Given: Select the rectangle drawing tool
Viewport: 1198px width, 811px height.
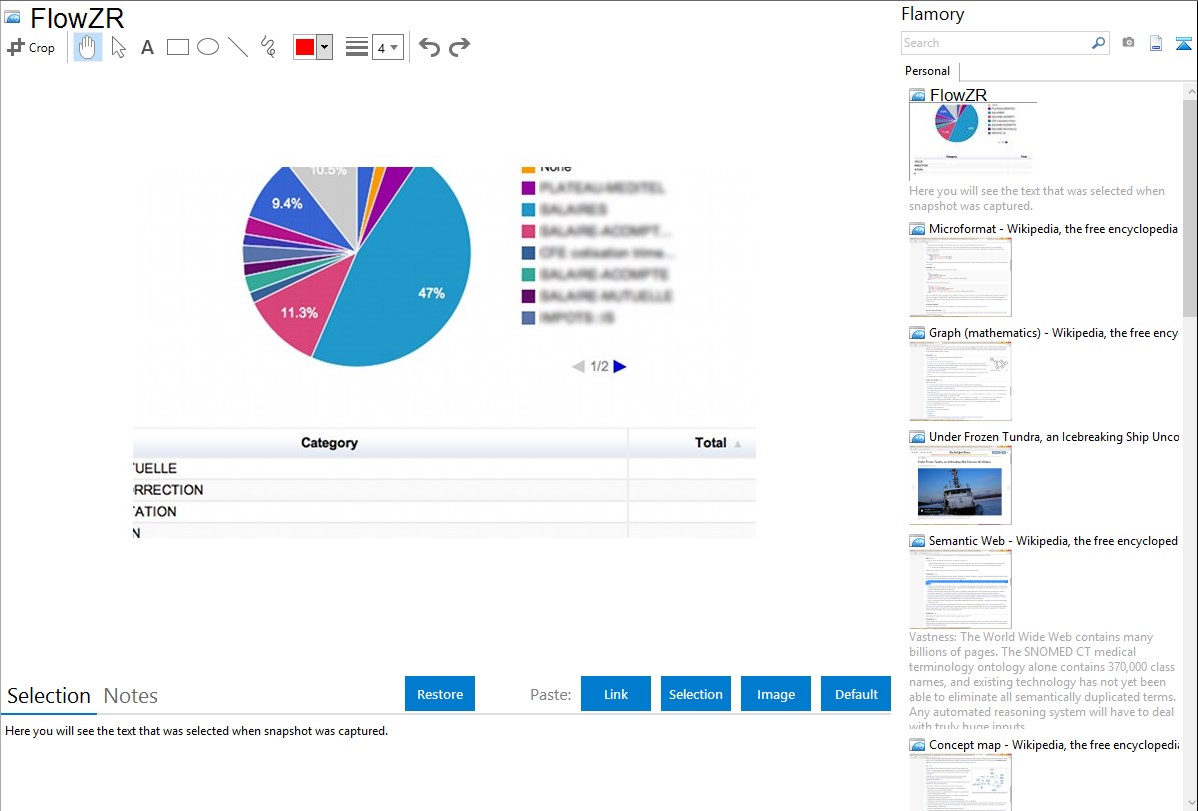Looking at the screenshot, I should pyautogui.click(x=178, y=47).
